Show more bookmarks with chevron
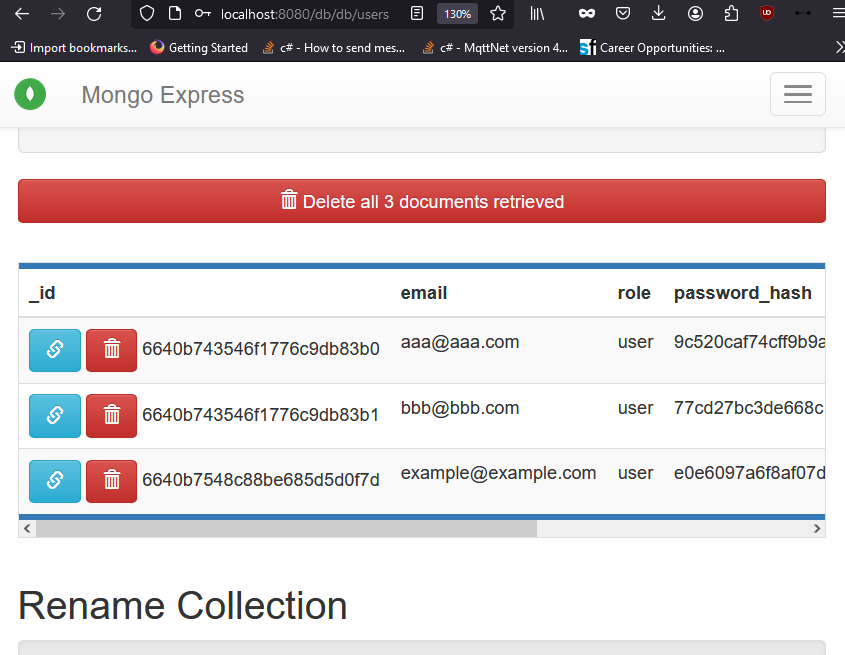 (840, 47)
